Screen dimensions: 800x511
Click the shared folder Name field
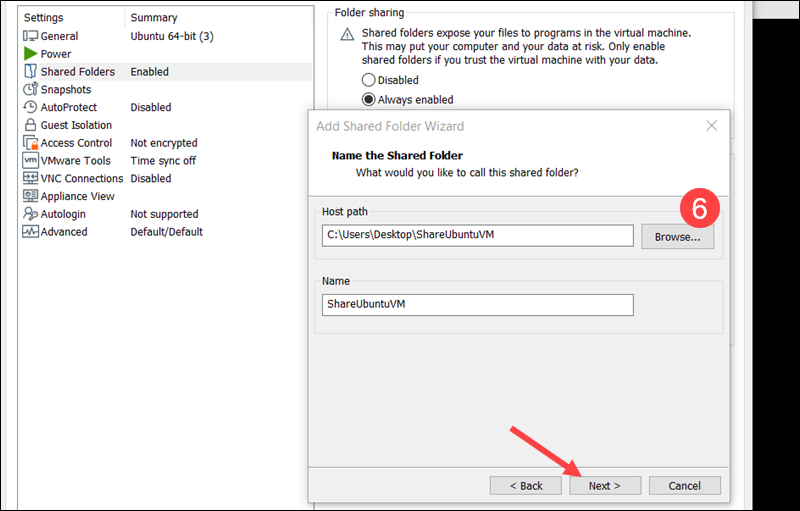click(478, 305)
